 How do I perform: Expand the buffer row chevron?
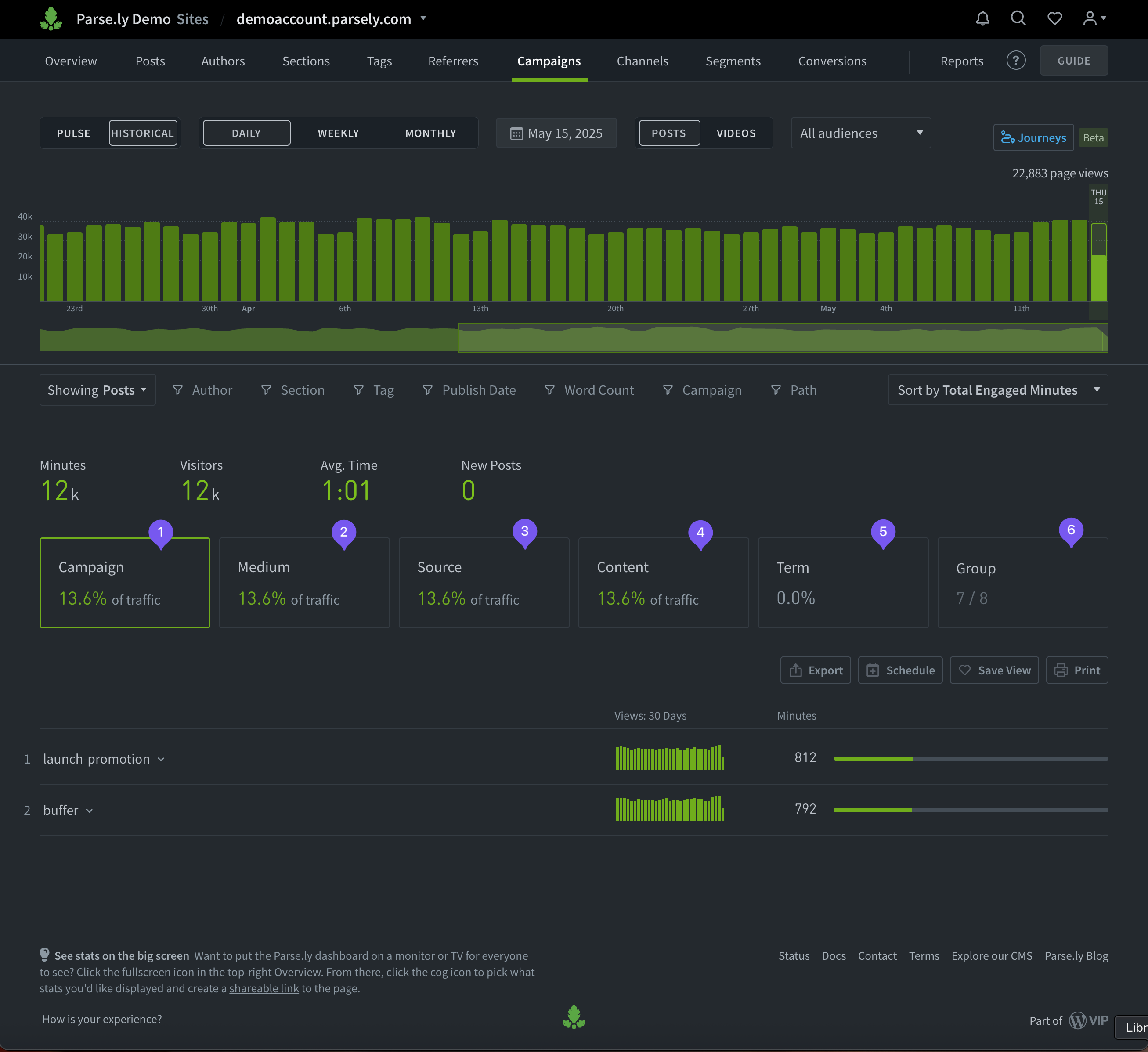point(90,811)
